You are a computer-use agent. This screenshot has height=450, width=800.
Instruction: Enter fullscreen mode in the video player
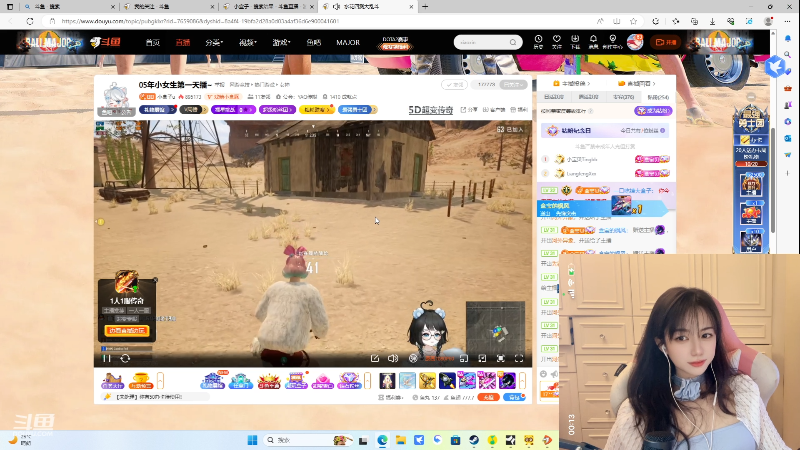point(519,359)
